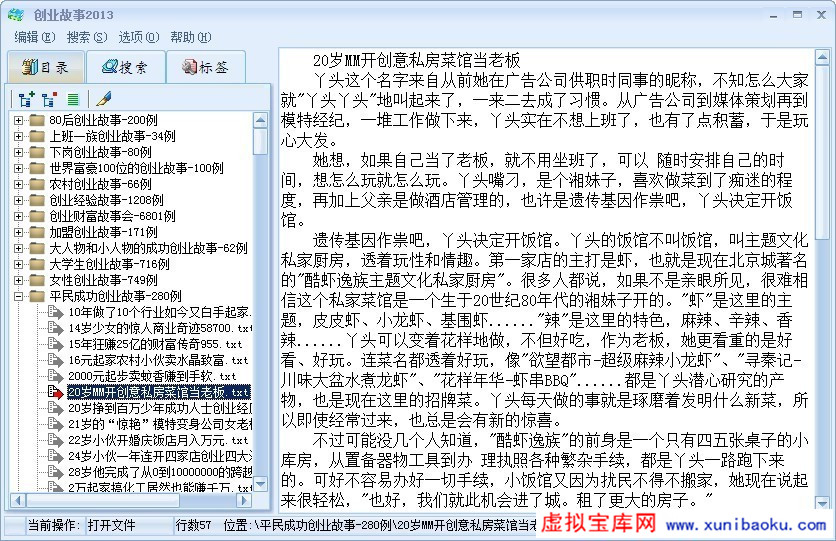Click the tree's vertical scrollbar down arrow
Viewport: 836px width, 541px height.
tap(261, 485)
